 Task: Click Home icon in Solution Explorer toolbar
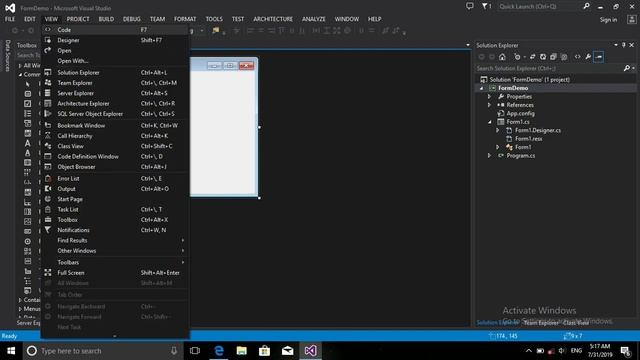pyautogui.click(x=502, y=57)
